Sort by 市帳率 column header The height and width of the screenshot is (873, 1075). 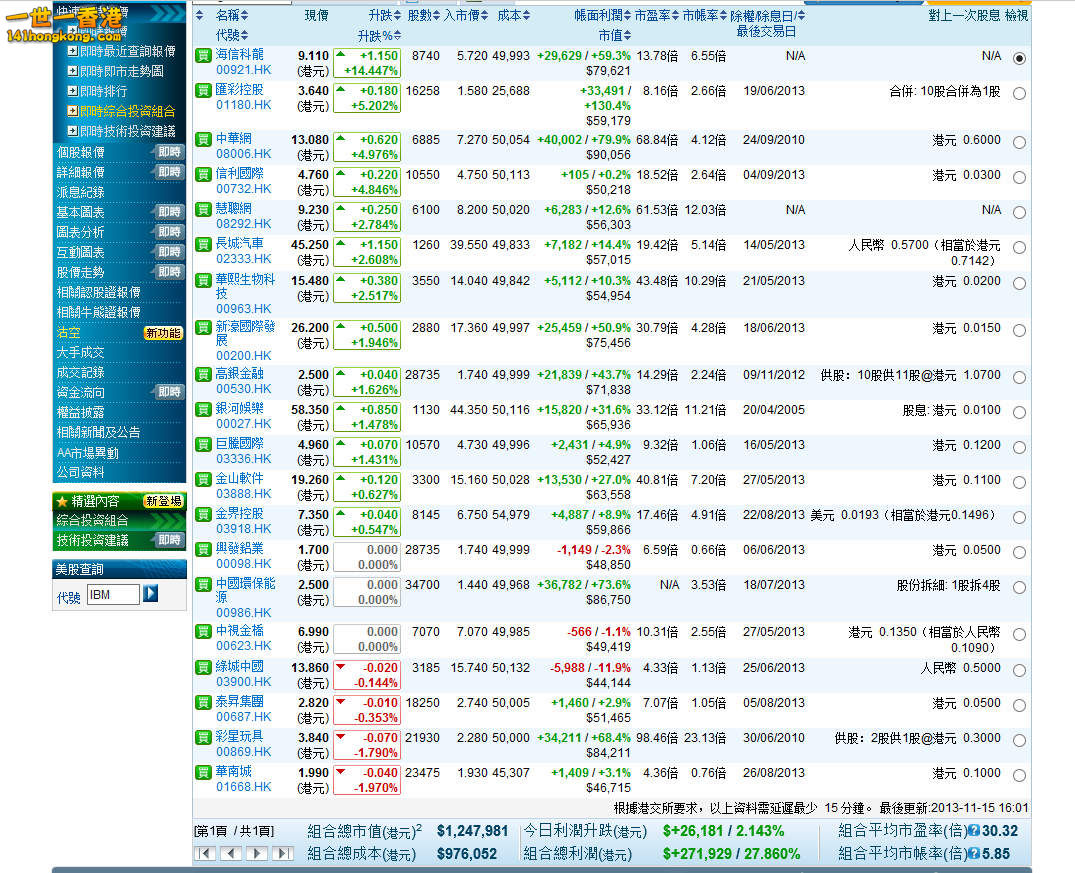705,15
